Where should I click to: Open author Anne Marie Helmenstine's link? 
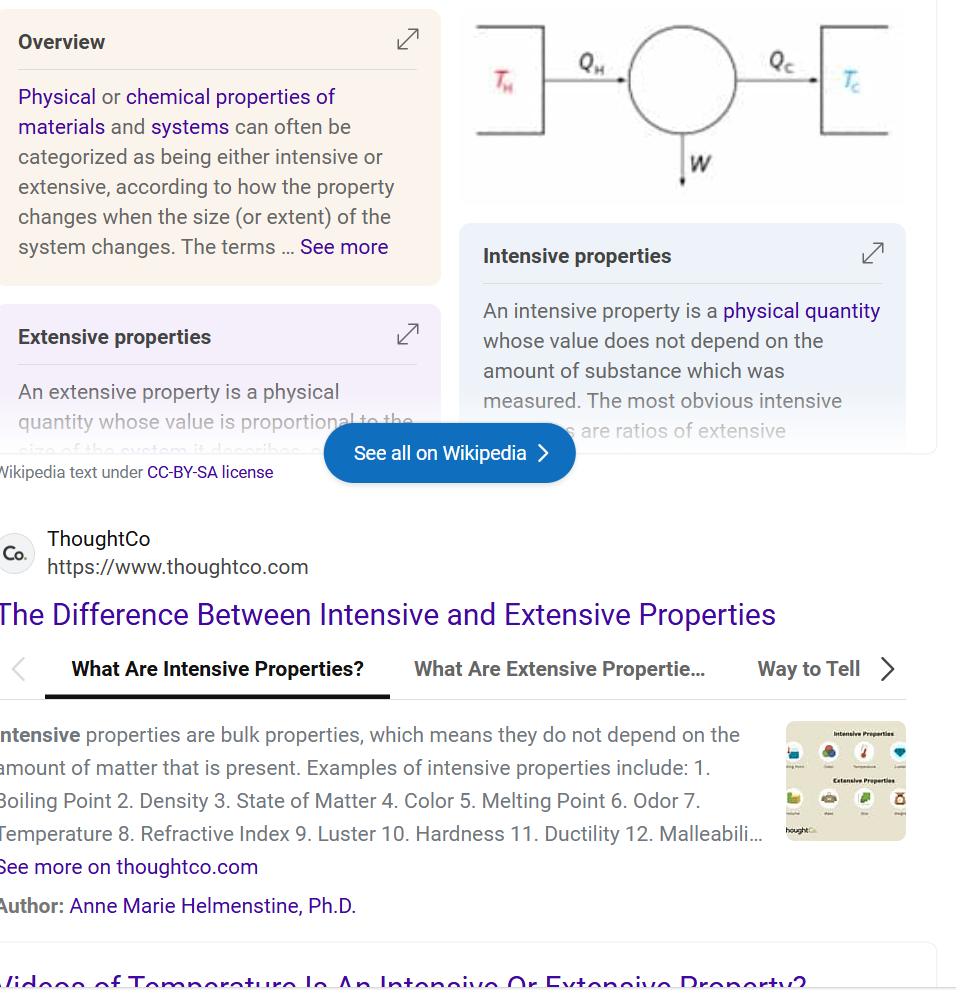(212, 906)
